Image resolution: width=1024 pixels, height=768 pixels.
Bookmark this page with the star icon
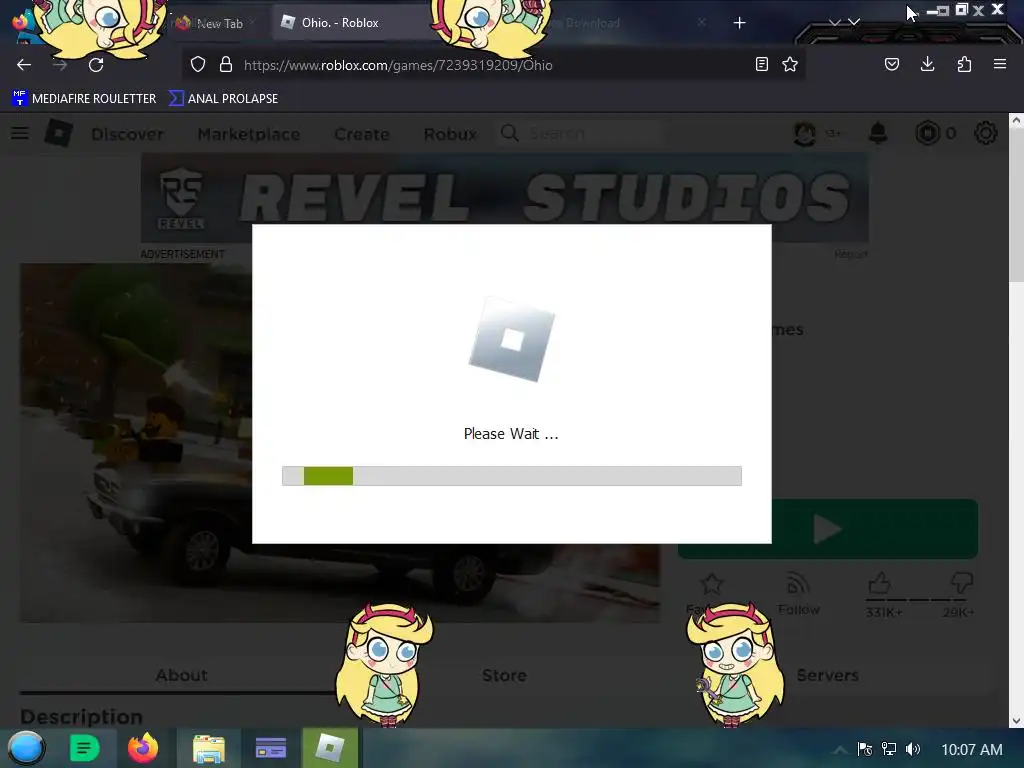pos(790,64)
